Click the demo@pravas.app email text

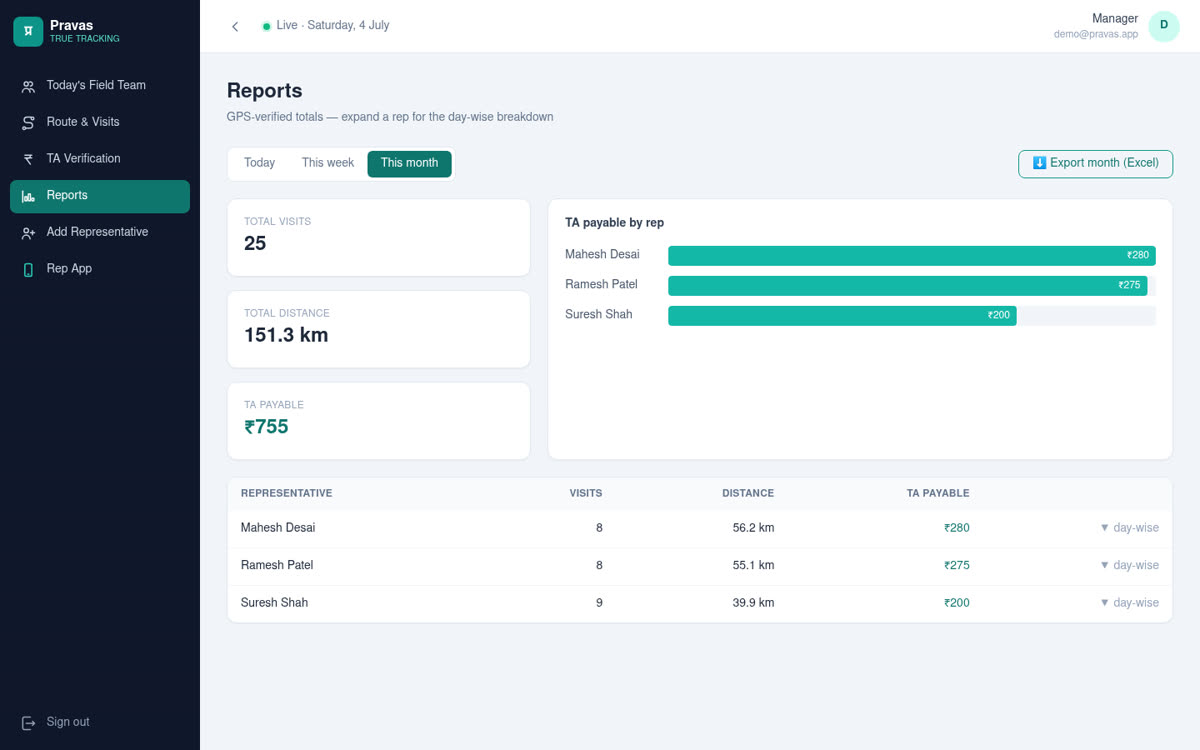point(1096,34)
